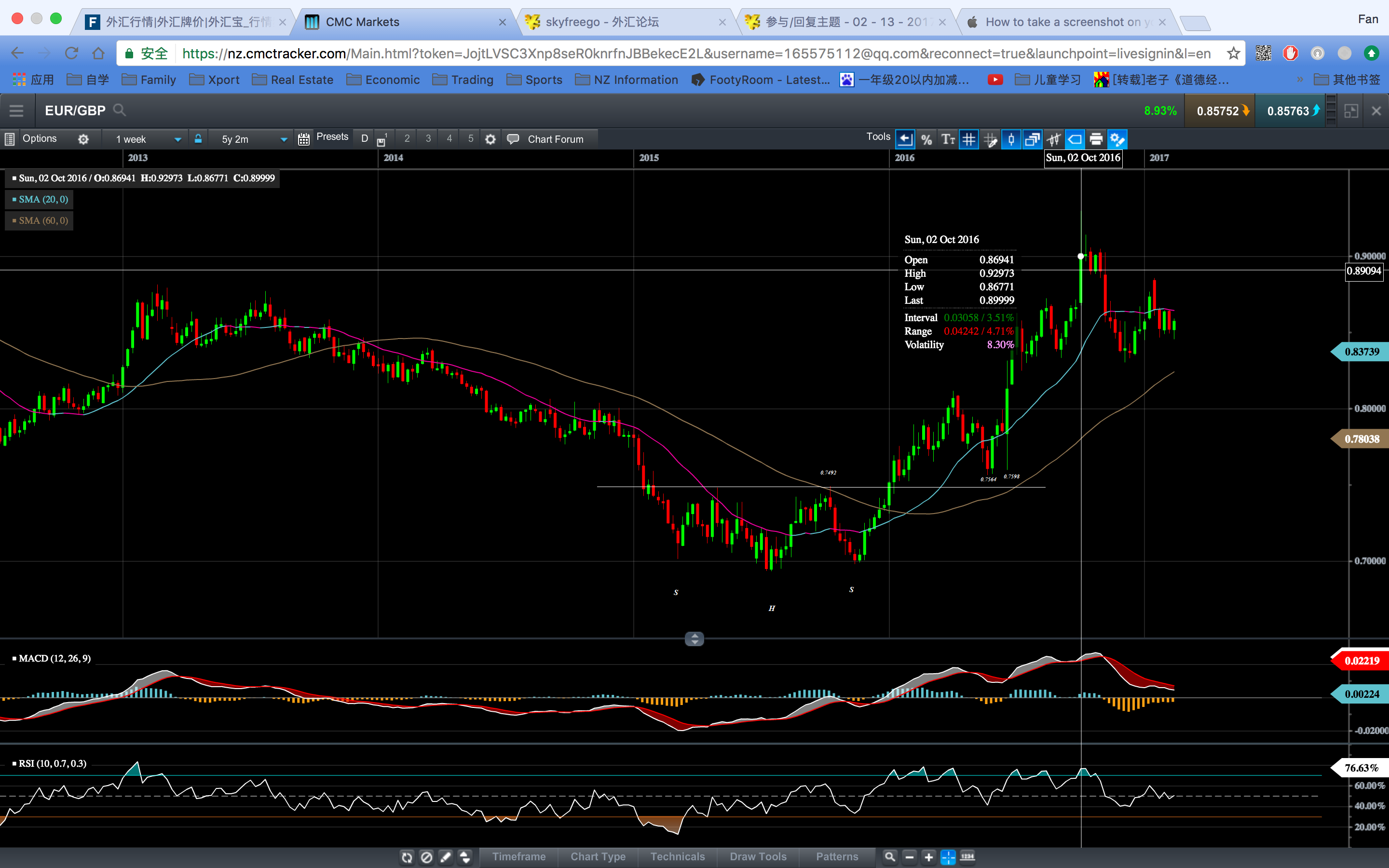Image resolution: width=1389 pixels, height=868 pixels.
Task: Open the Economic bookmarks folder
Action: [x=383, y=80]
